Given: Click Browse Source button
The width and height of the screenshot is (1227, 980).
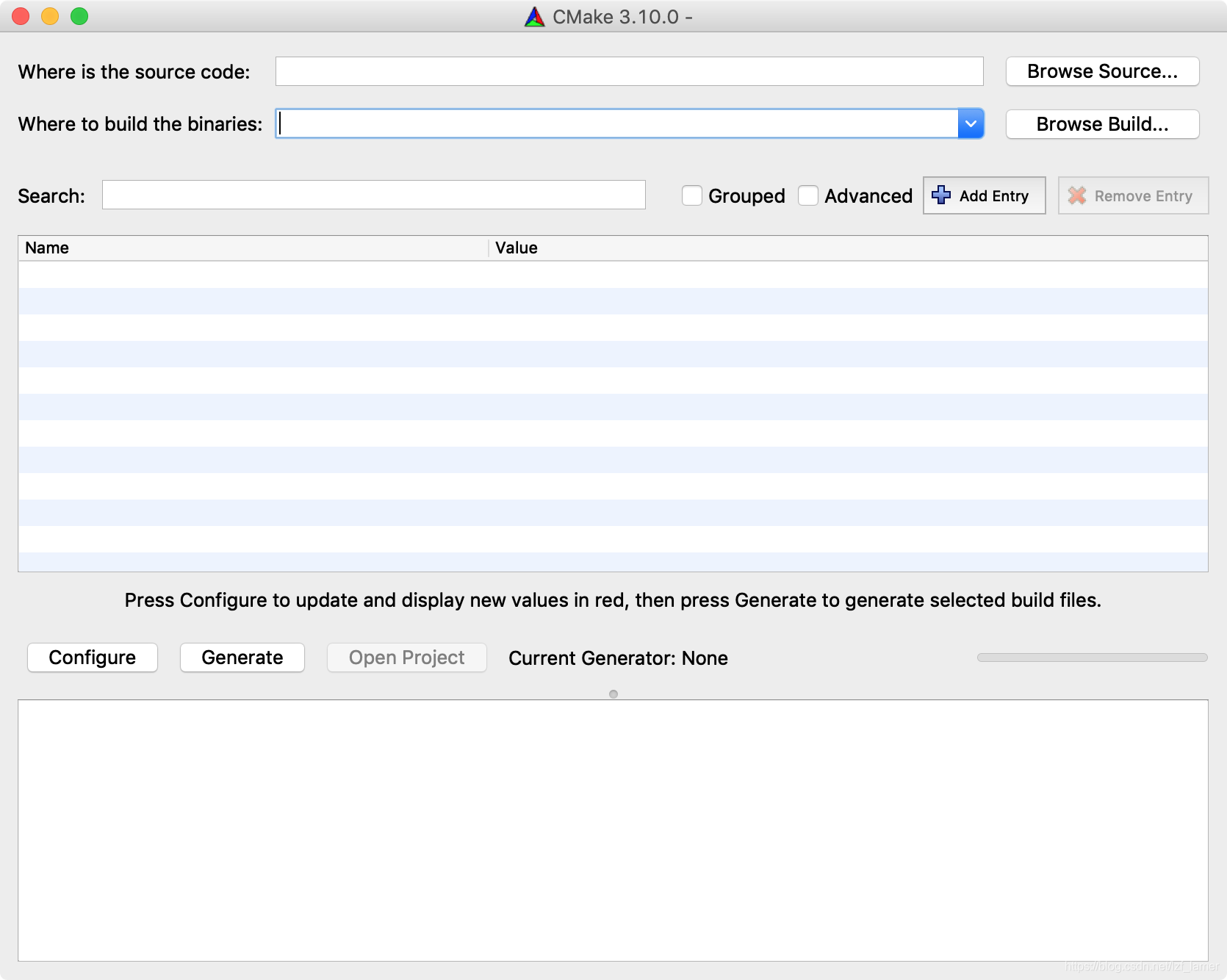Looking at the screenshot, I should tap(1102, 71).
